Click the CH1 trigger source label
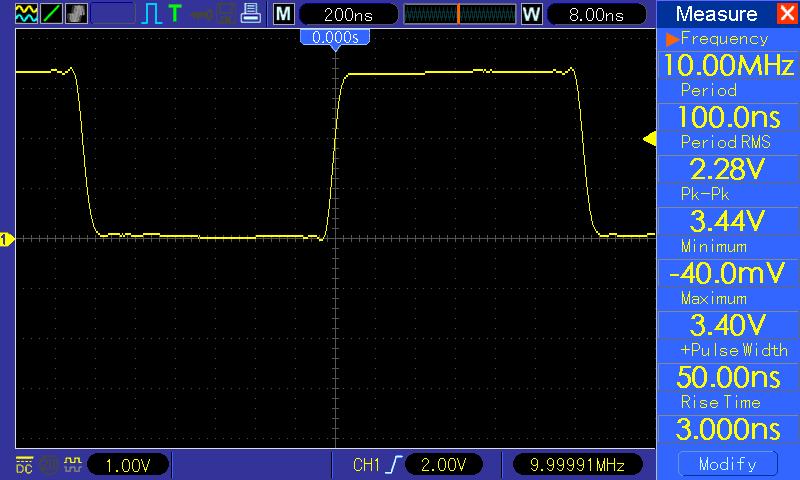This screenshot has height=480, width=800. (366, 465)
